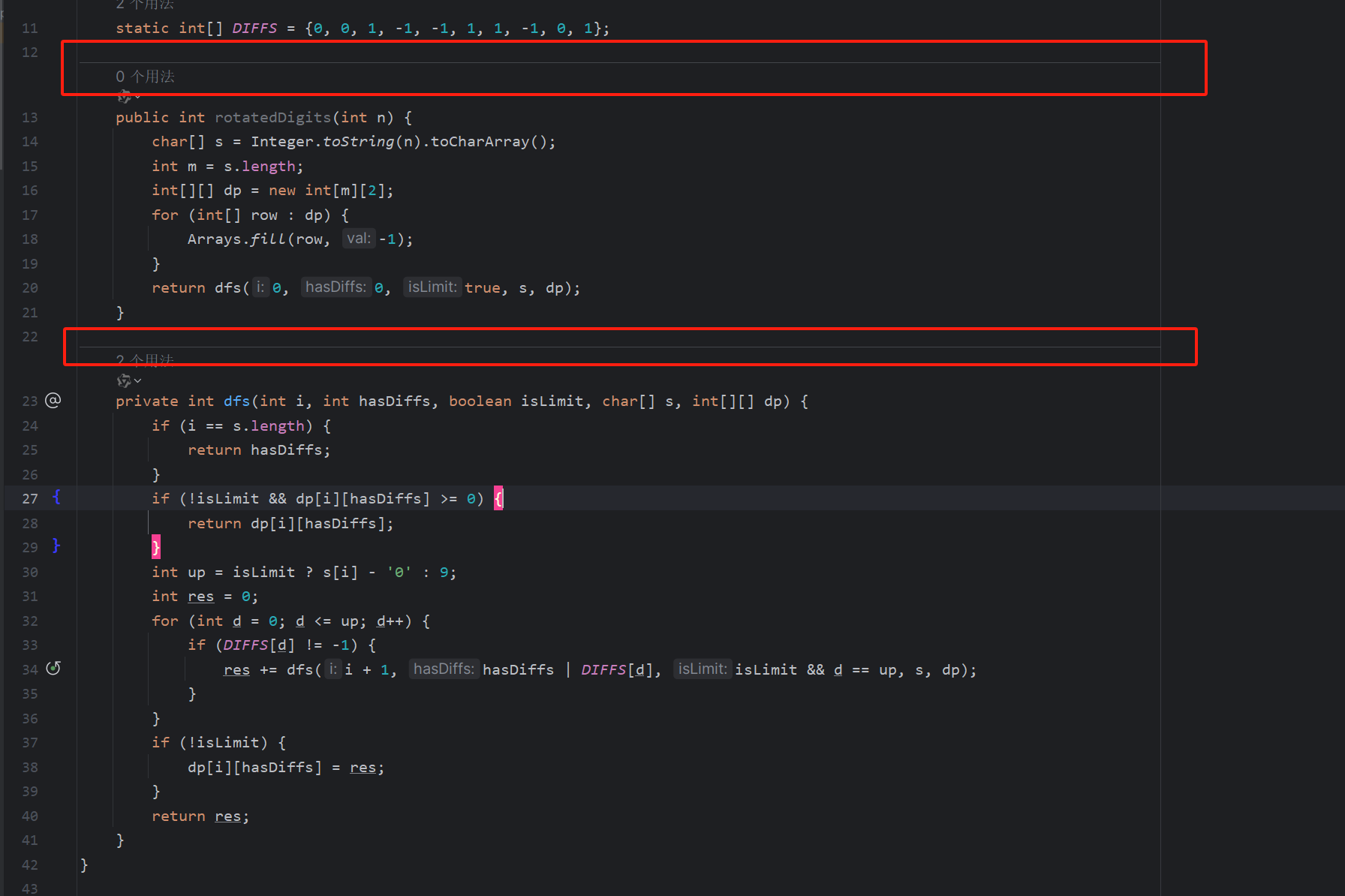The image size is (1345, 896).
Task: Click the 'hasDiffs:' inlay hint on line 34
Action: (444, 669)
